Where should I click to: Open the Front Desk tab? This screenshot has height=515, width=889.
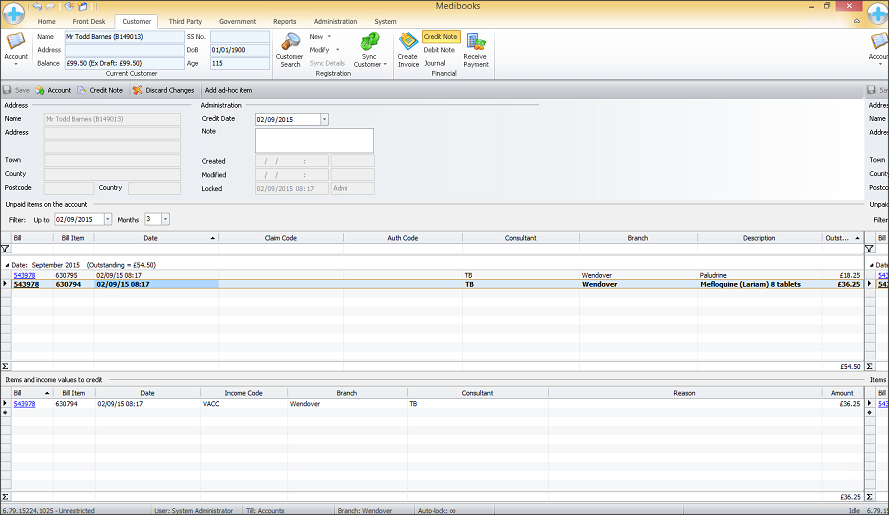pyautogui.click(x=88, y=21)
